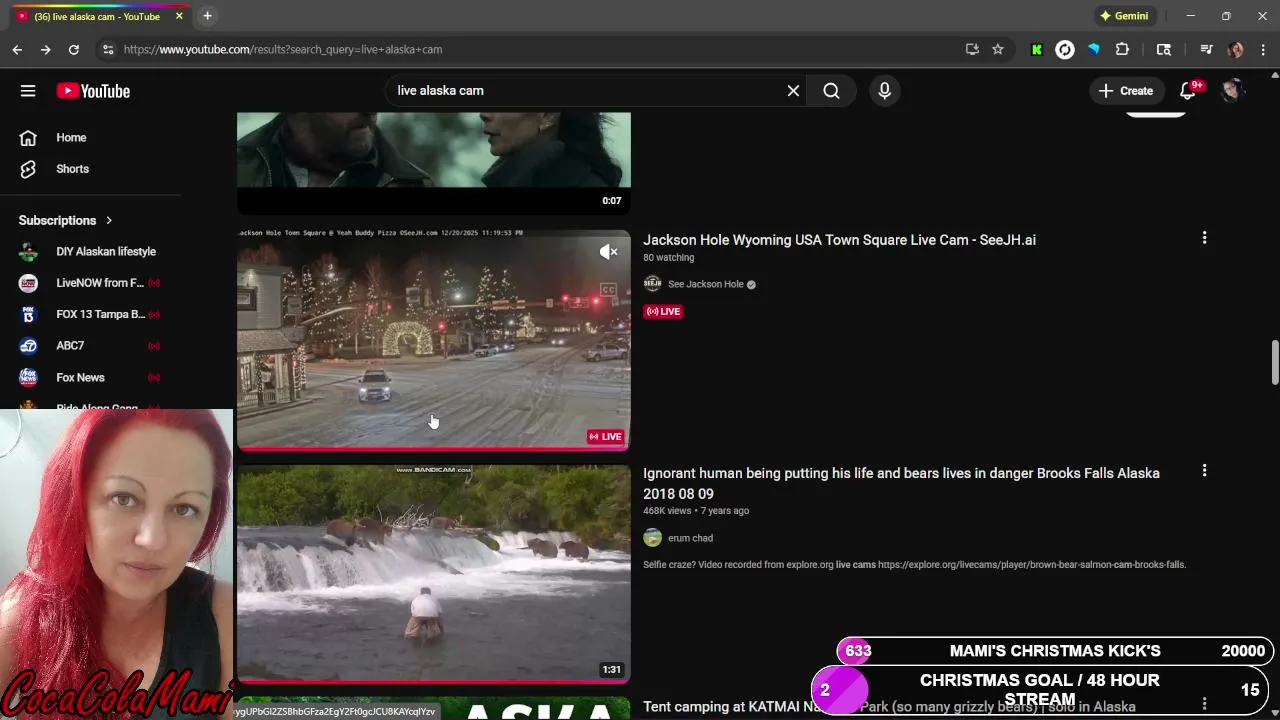The image size is (1280, 720).
Task: Click the browser Forward arrow
Action: [45, 49]
